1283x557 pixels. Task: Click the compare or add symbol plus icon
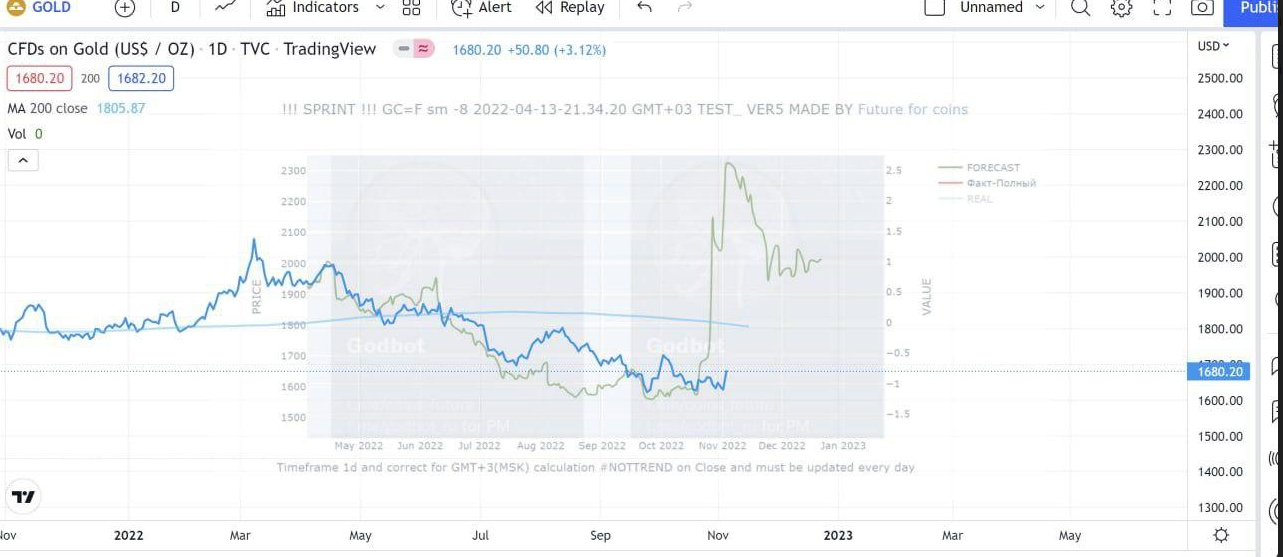pyautogui.click(x=124, y=8)
